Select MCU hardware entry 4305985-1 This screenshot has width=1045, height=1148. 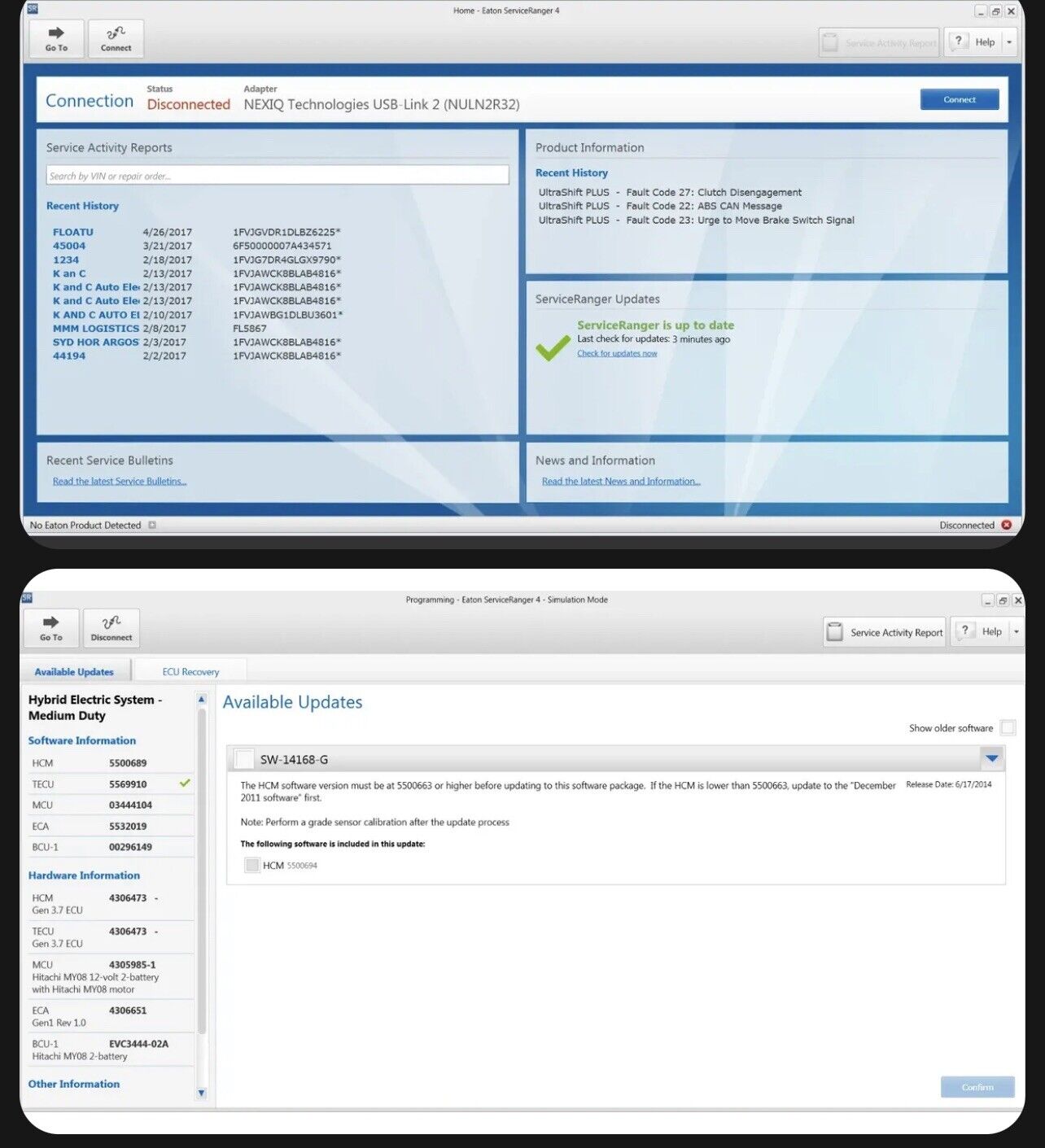pyautogui.click(x=111, y=977)
